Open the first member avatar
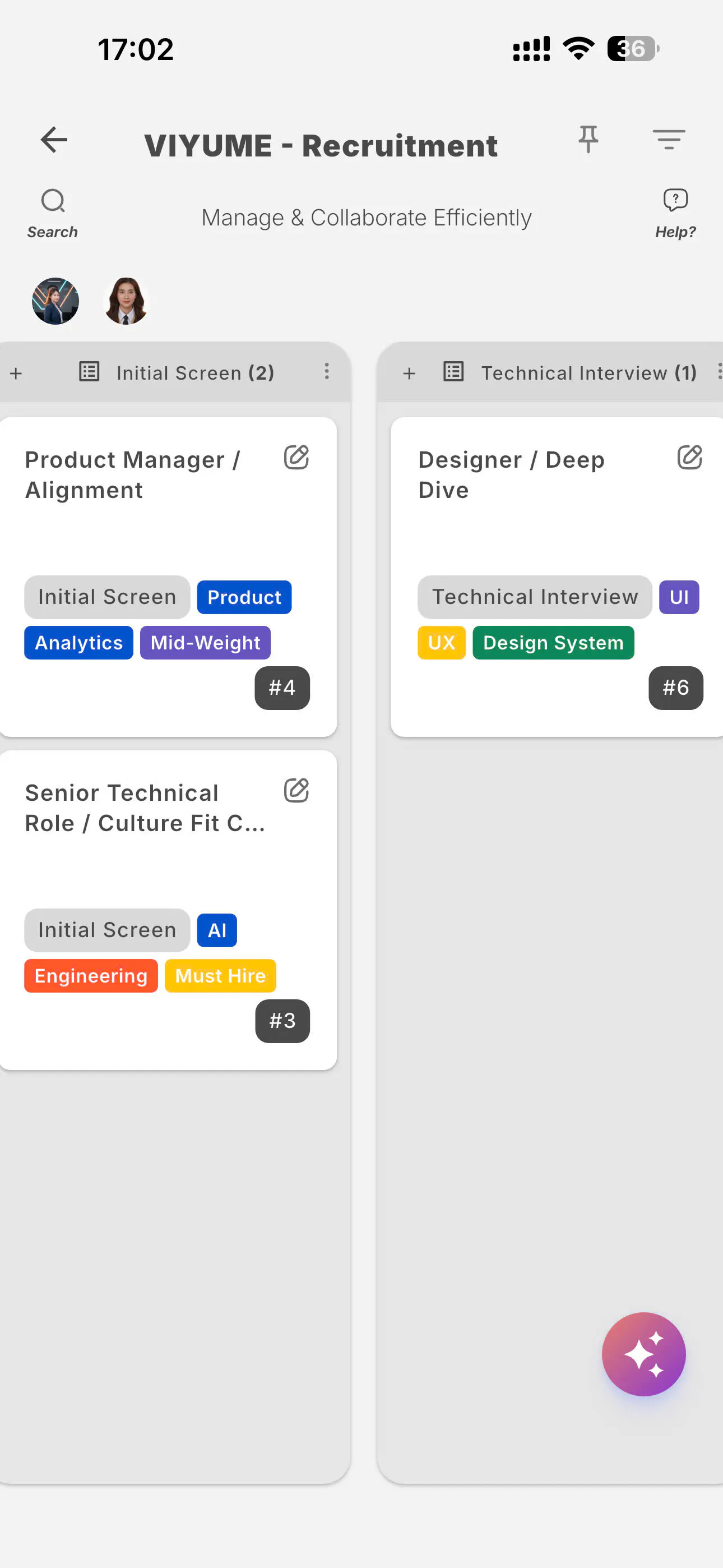Image resolution: width=723 pixels, height=1568 pixels. pyautogui.click(x=55, y=301)
